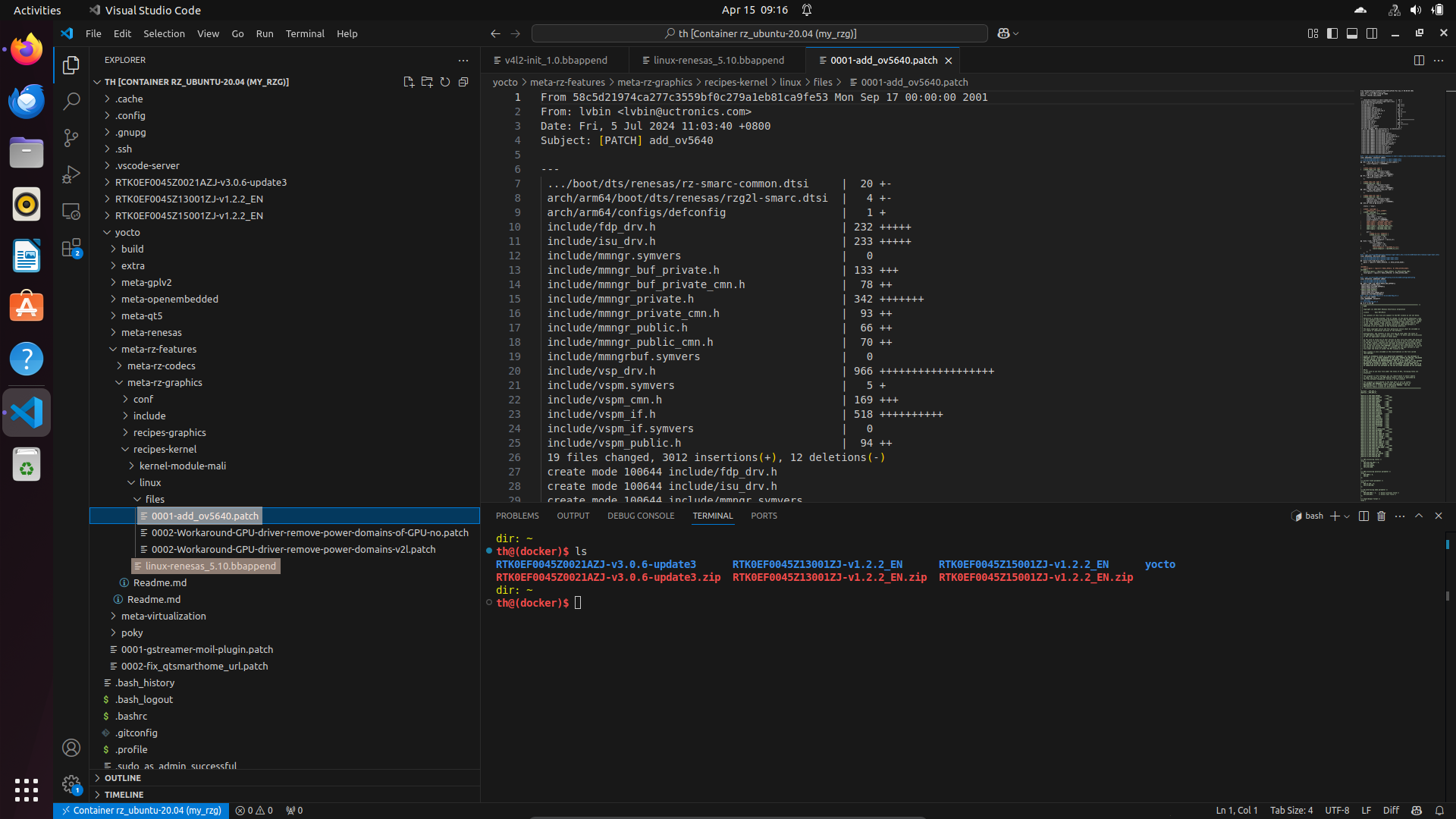Go back in navigation history
The width and height of the screenshot is (1456, 819).
click(x=495, y=33)
